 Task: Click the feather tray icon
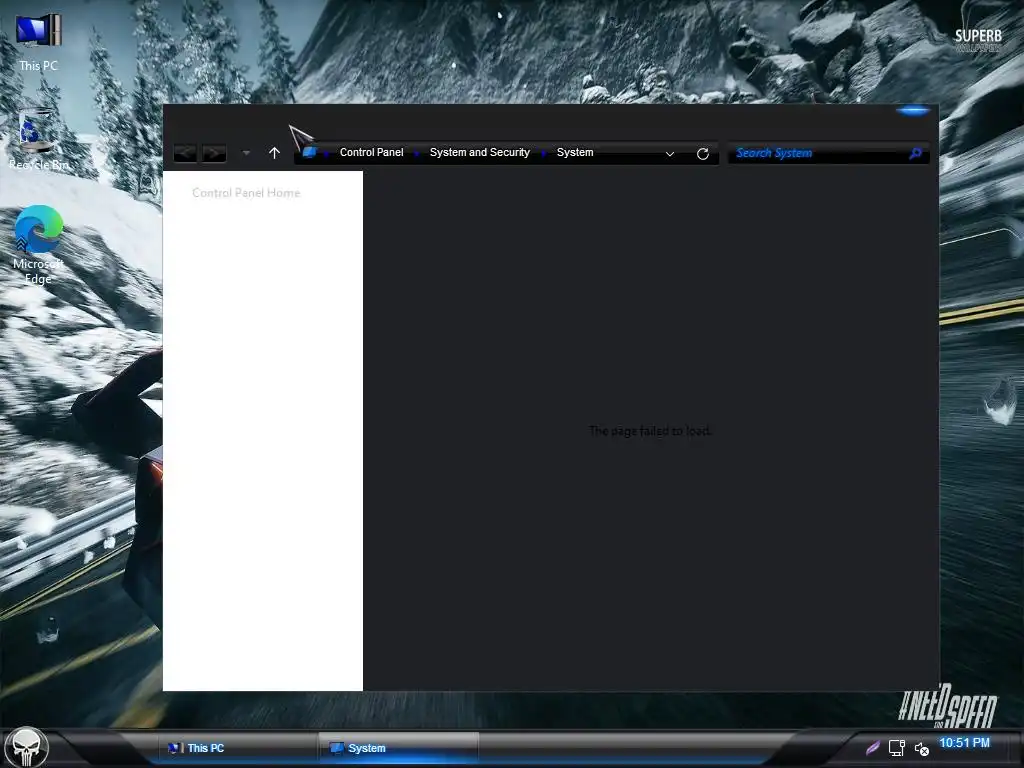(x=872, y=748)
